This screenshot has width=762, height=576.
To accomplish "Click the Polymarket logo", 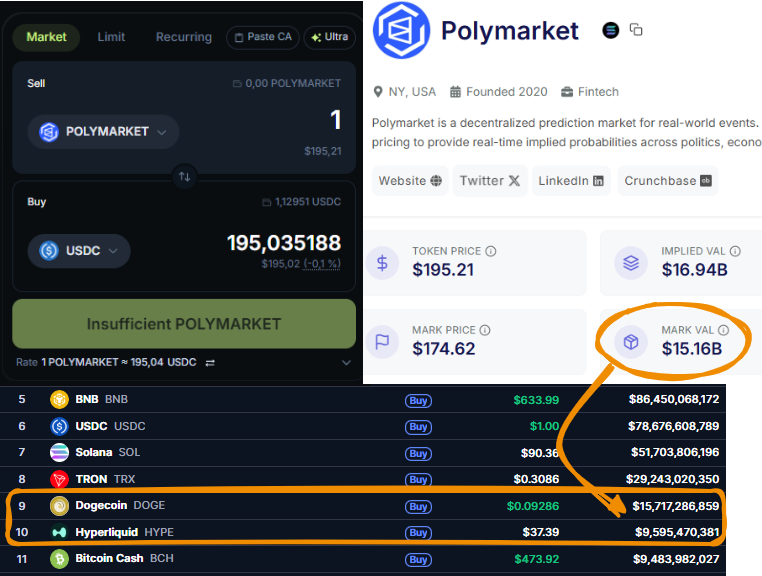I will tap(401, 30).
